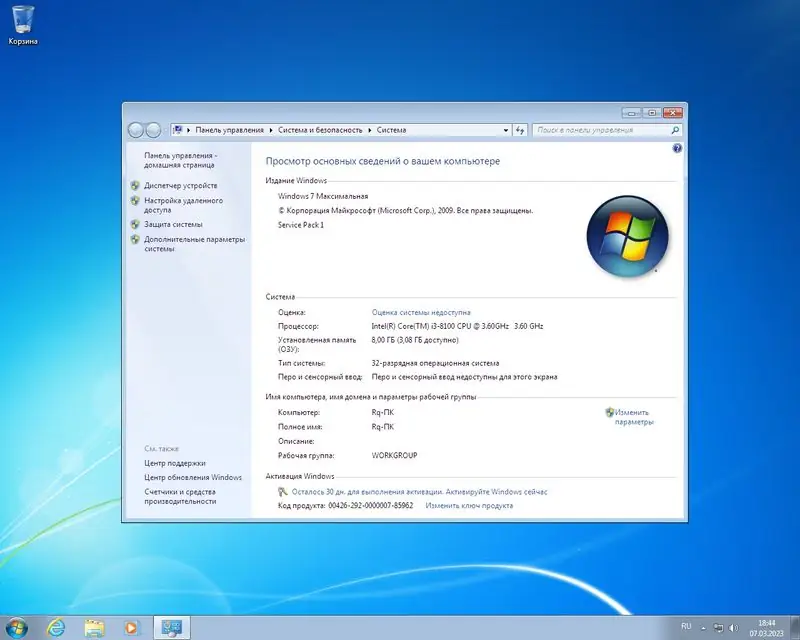Click Оценка системы недоступна link

[x=421, y=312]
